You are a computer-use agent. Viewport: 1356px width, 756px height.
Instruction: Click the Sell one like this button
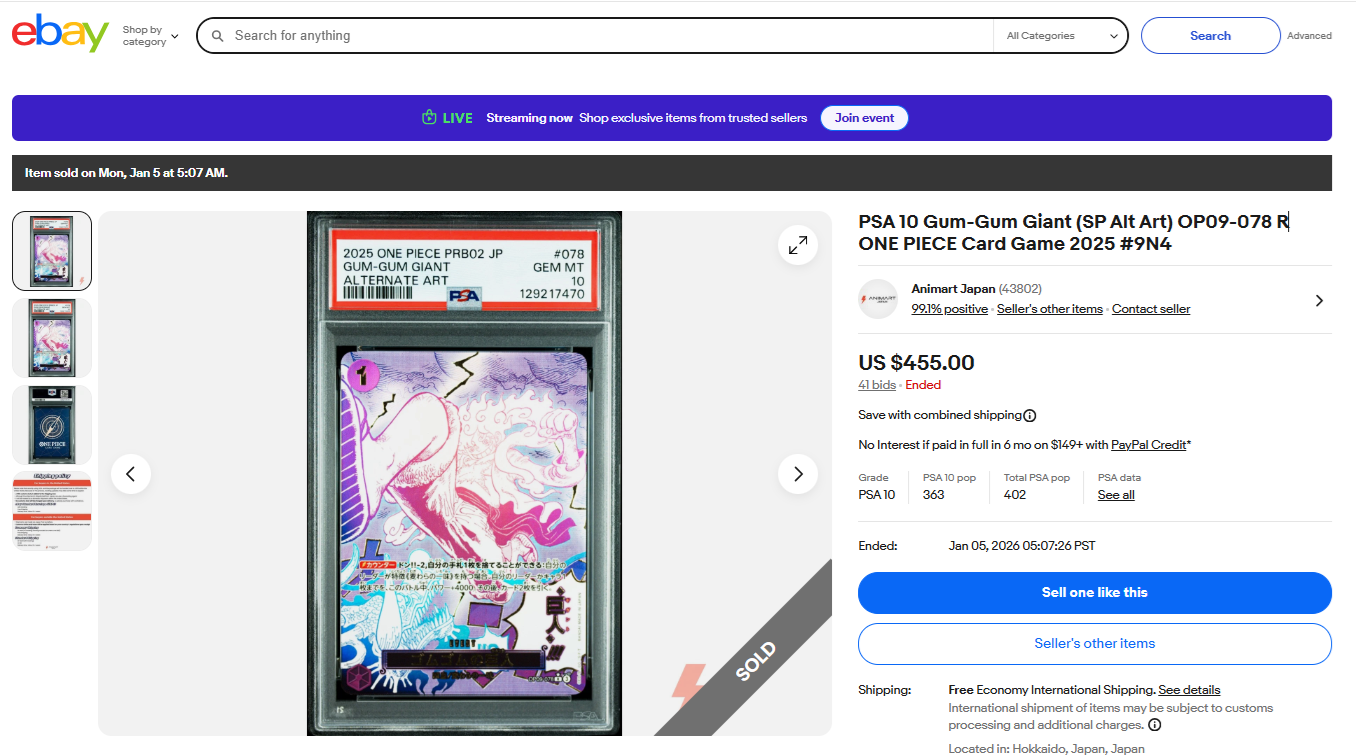1094,593
